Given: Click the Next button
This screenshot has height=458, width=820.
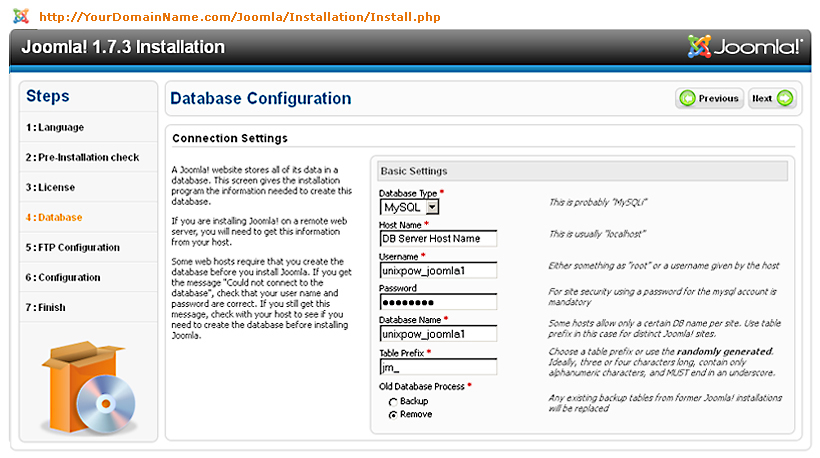Looking at the screenshot, I should coord(772,98).
